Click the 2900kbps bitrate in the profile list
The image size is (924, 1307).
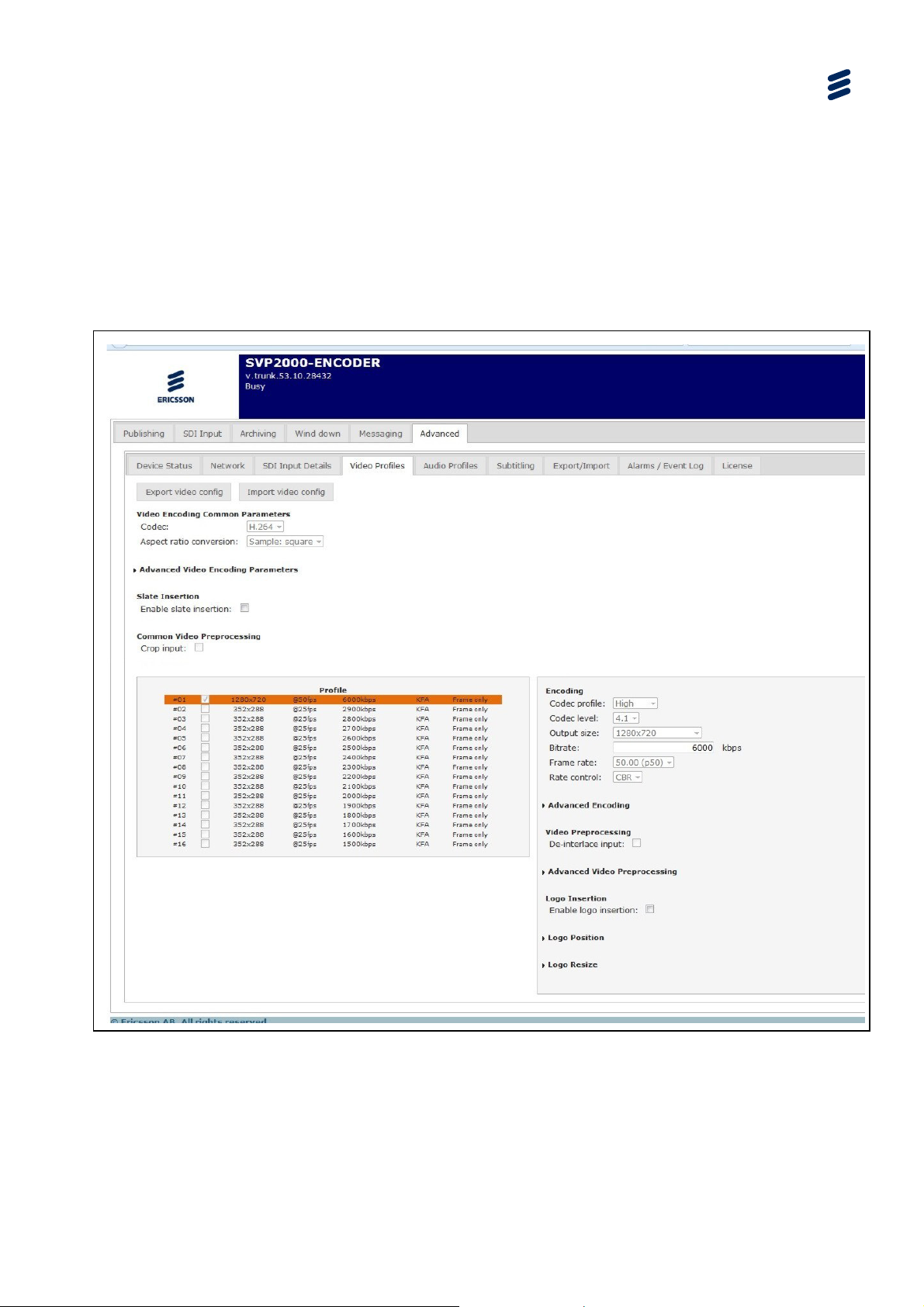(x=359, y=709)
